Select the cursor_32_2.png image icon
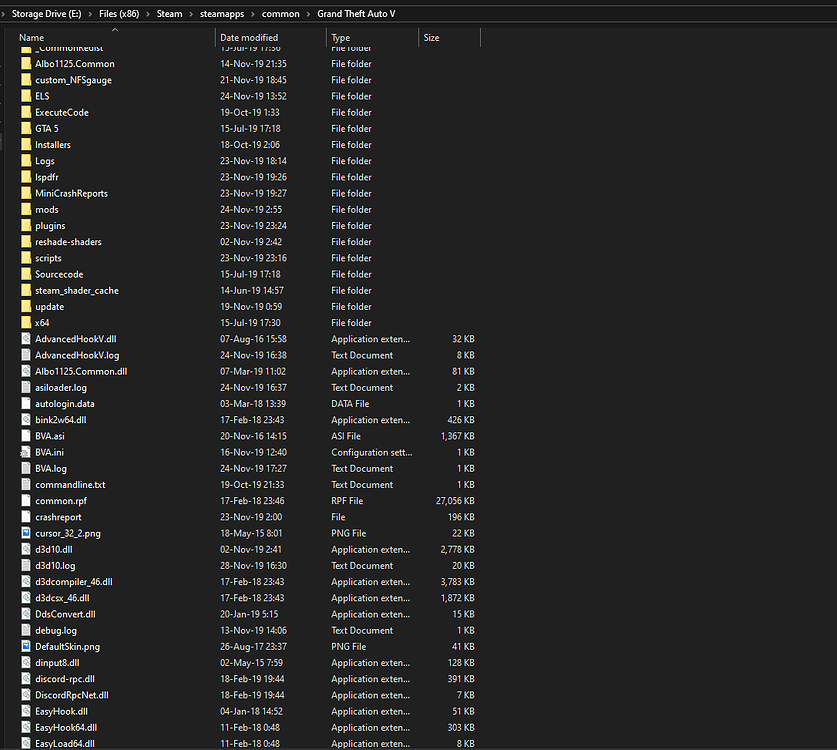The image size is (837, 750). click(x=25, y=533)
